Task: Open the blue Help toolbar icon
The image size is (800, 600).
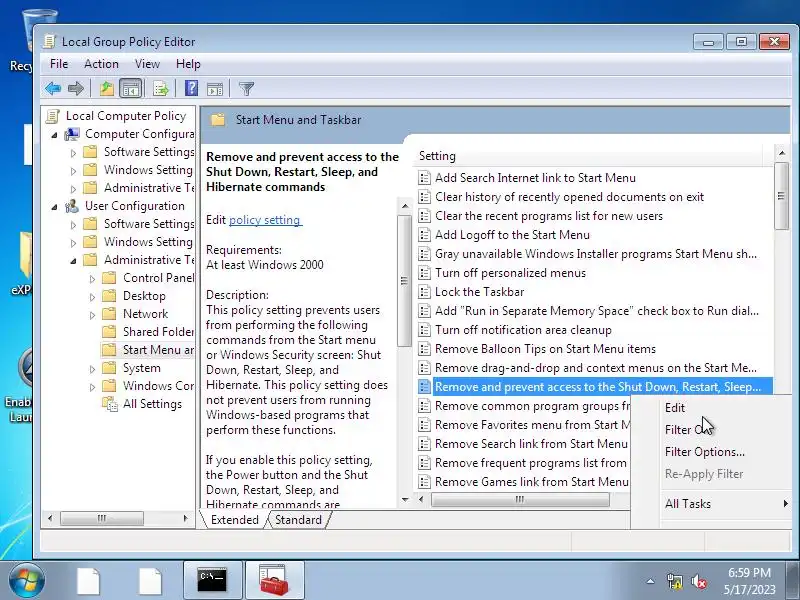Action: 191,88
